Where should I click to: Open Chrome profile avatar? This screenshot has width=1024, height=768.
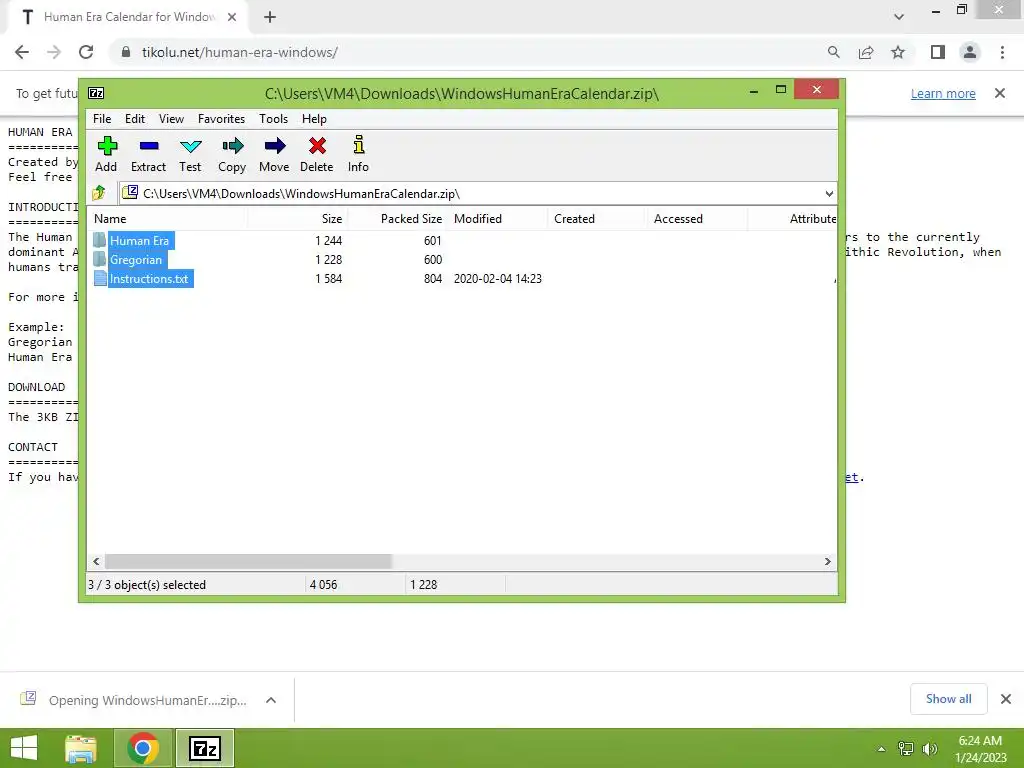970,52
